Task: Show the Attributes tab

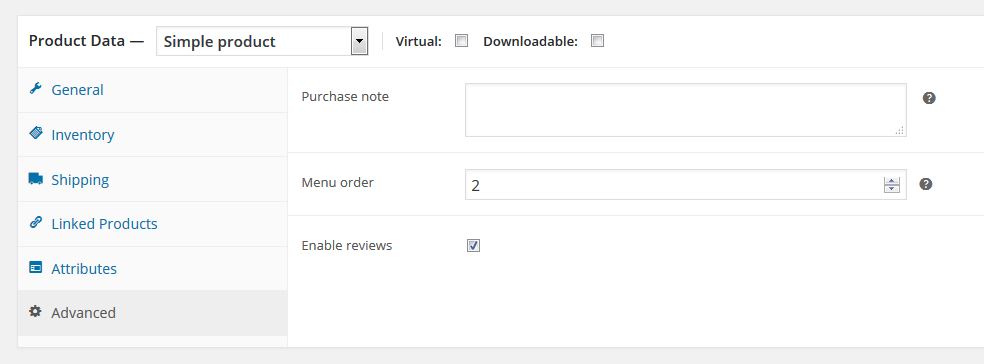Action: point(152,269)
